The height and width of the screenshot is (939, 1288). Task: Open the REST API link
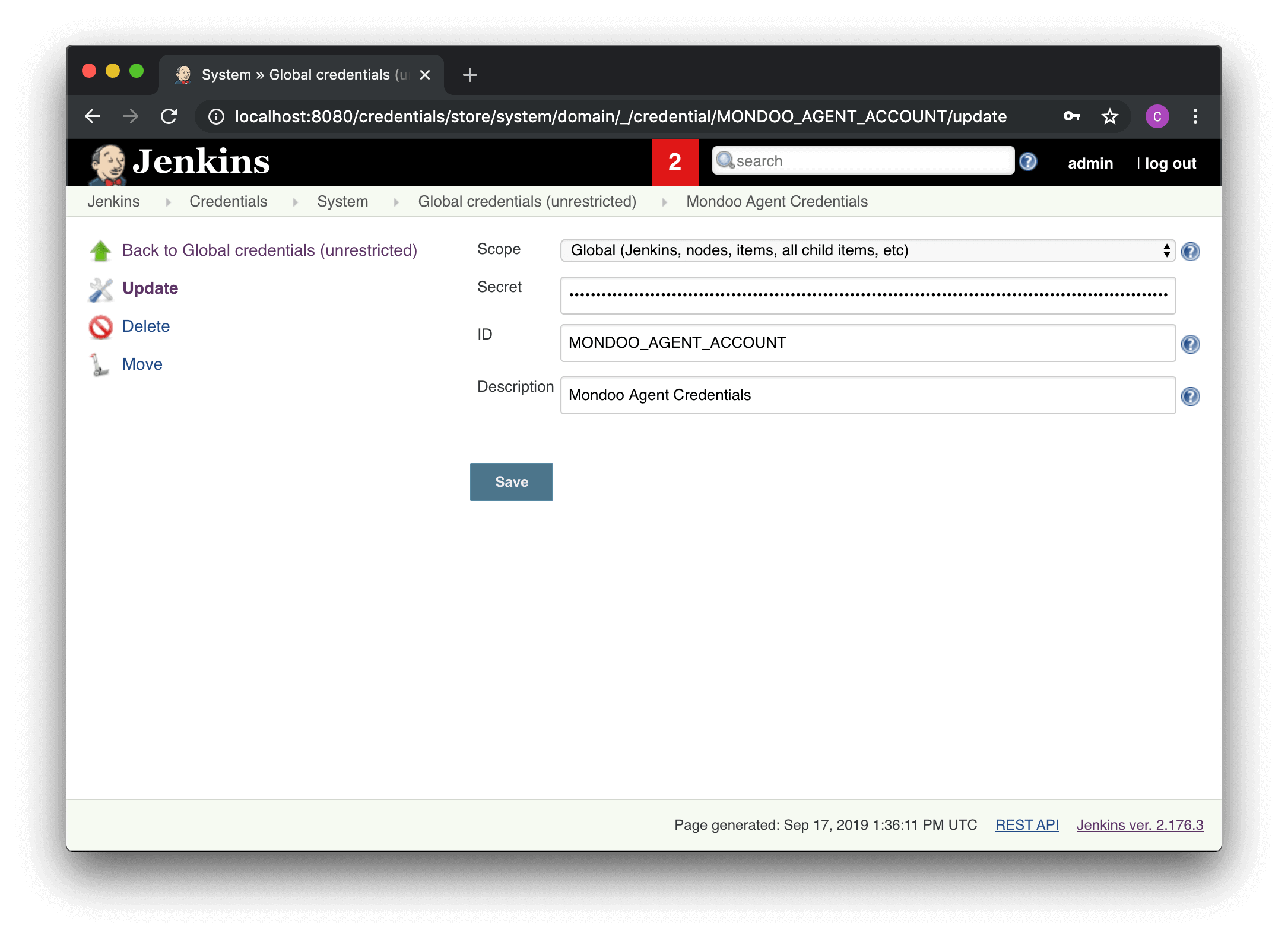pos(1026,825)
